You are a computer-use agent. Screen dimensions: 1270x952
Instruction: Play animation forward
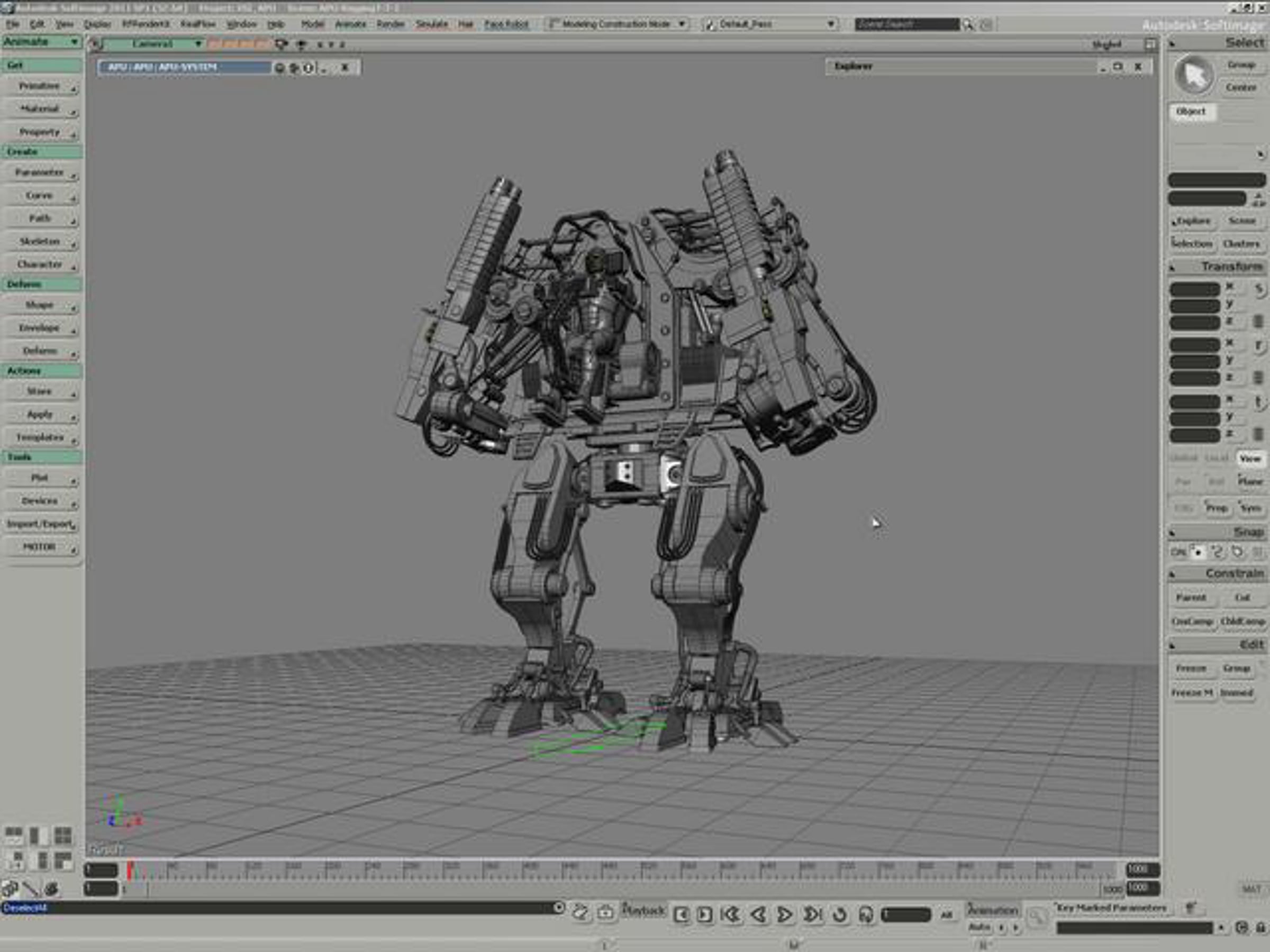785,914
